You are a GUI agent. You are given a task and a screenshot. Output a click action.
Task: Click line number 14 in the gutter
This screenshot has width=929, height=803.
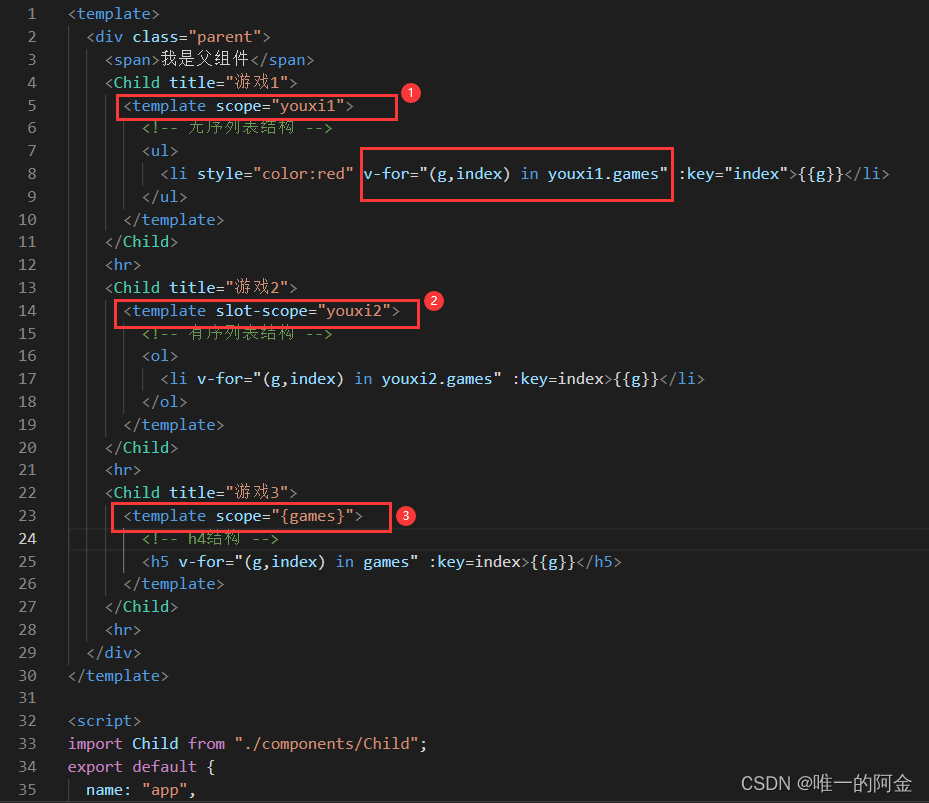point(27,311)
